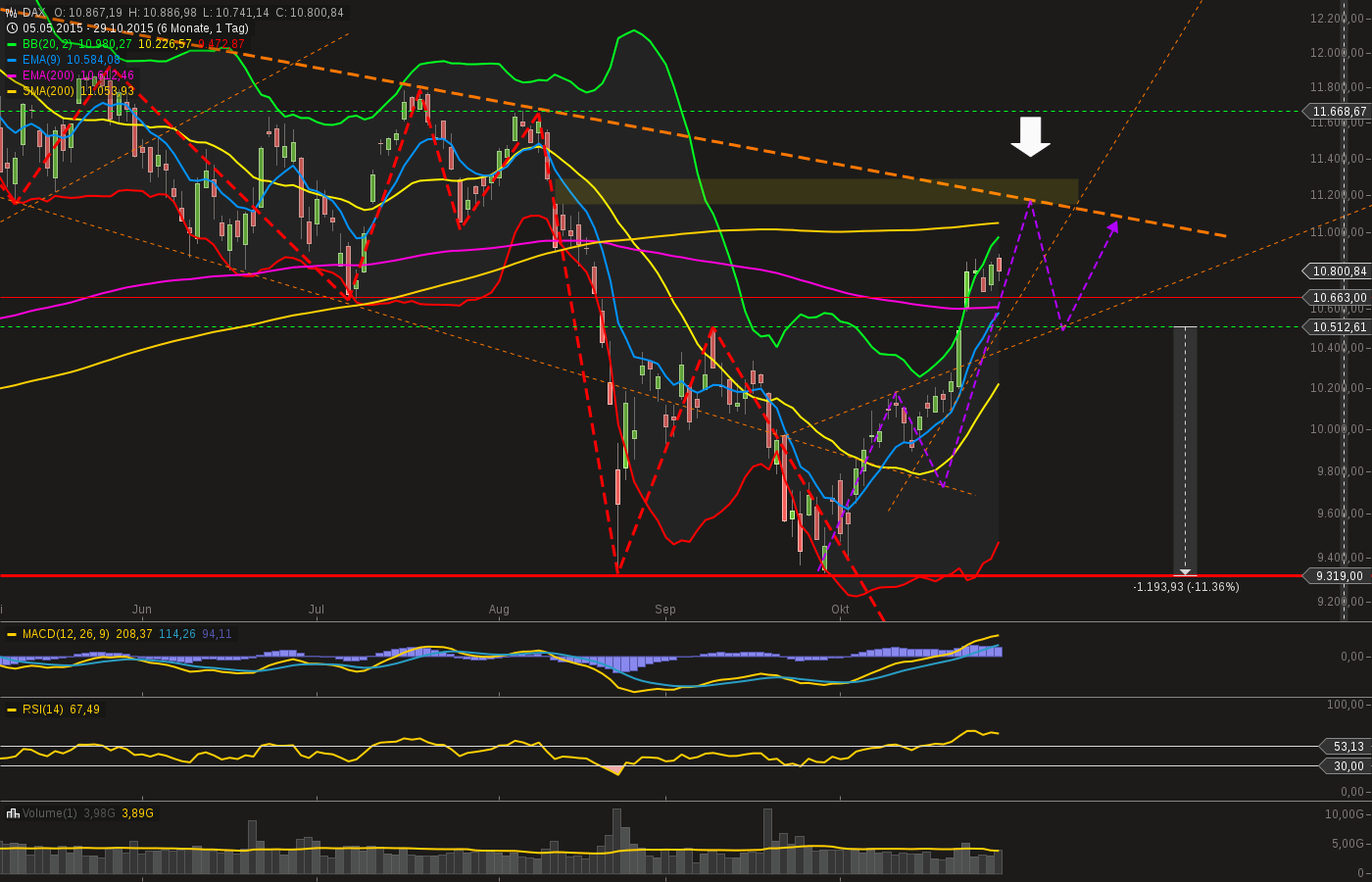Click the 9.200,00 price axis label
The image size is (1372, 882).
[1342, 602]
